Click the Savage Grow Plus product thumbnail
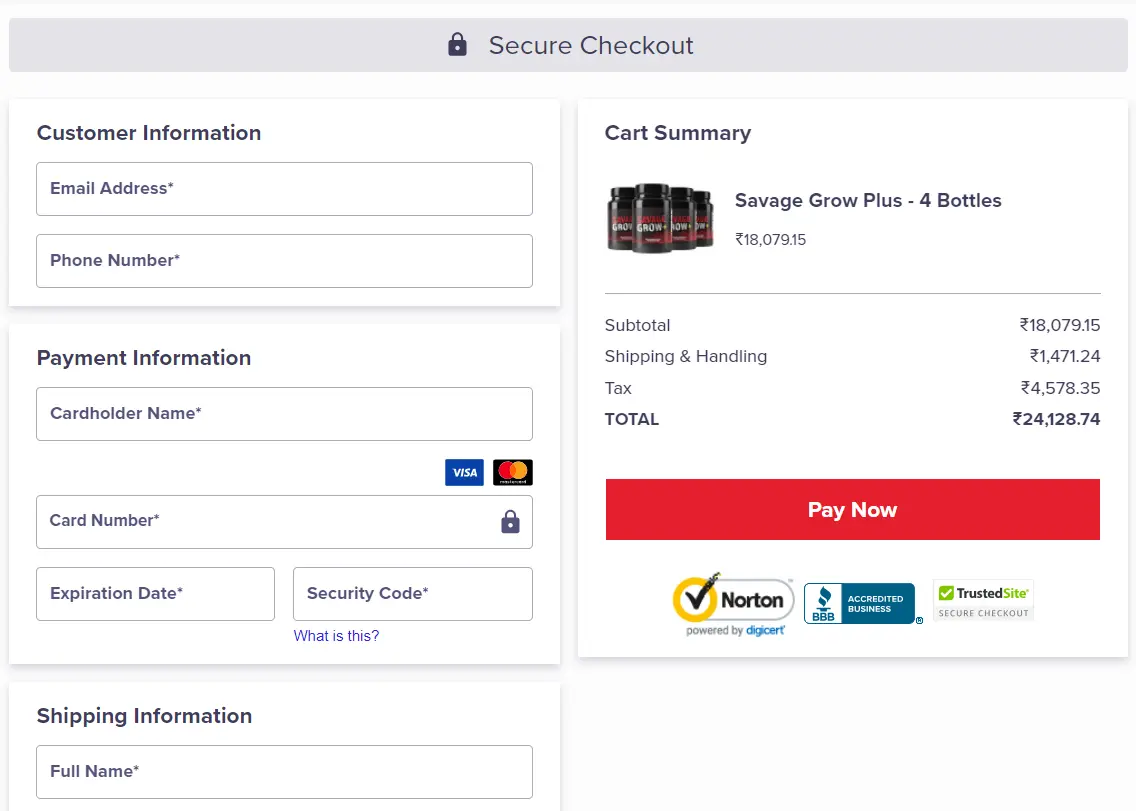The image size is (1136, 811). [659, 217]
